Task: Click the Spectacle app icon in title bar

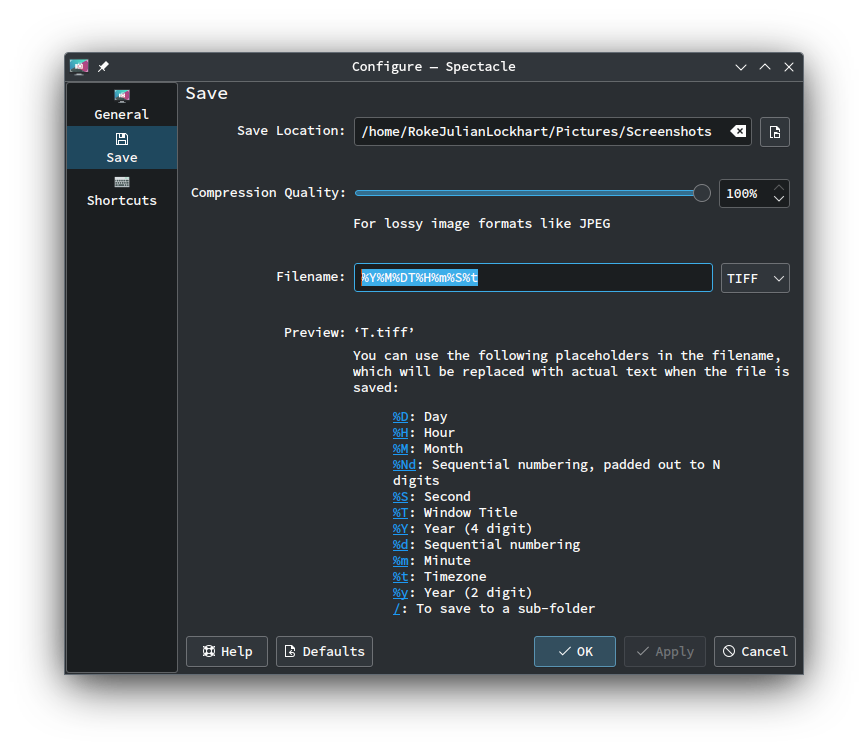Action: (x=79, y=67)
